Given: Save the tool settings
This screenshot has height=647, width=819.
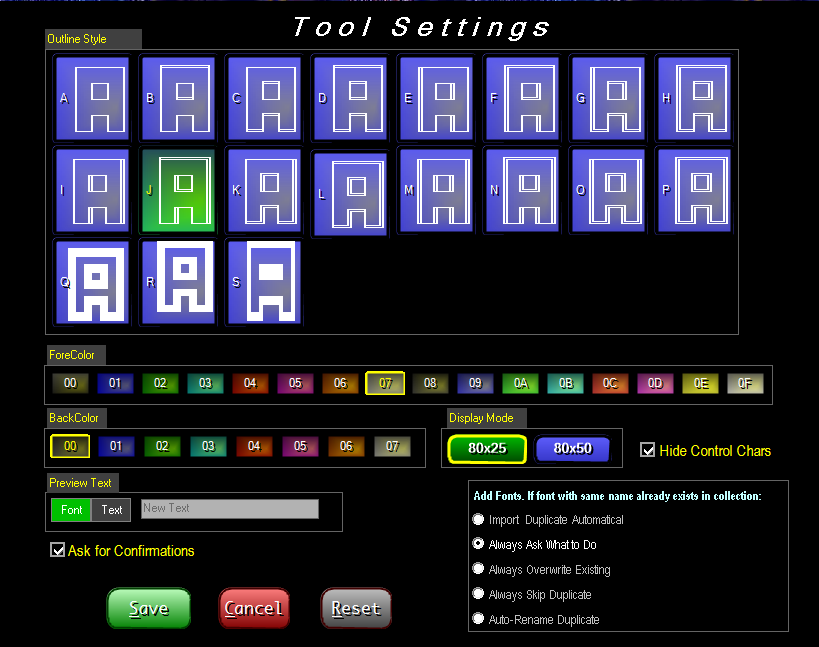Looking at the screenshot, I should click(x=148, y=608).
